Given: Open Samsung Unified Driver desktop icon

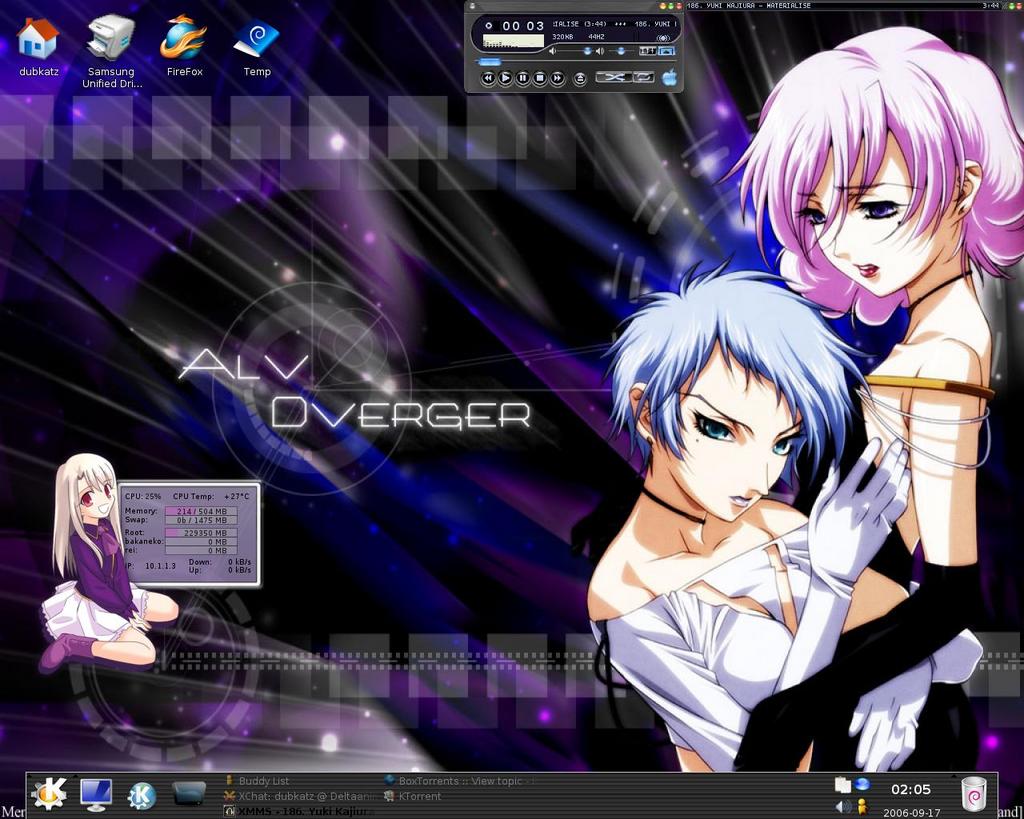Looking at the screenshot, I should [111, 52].
